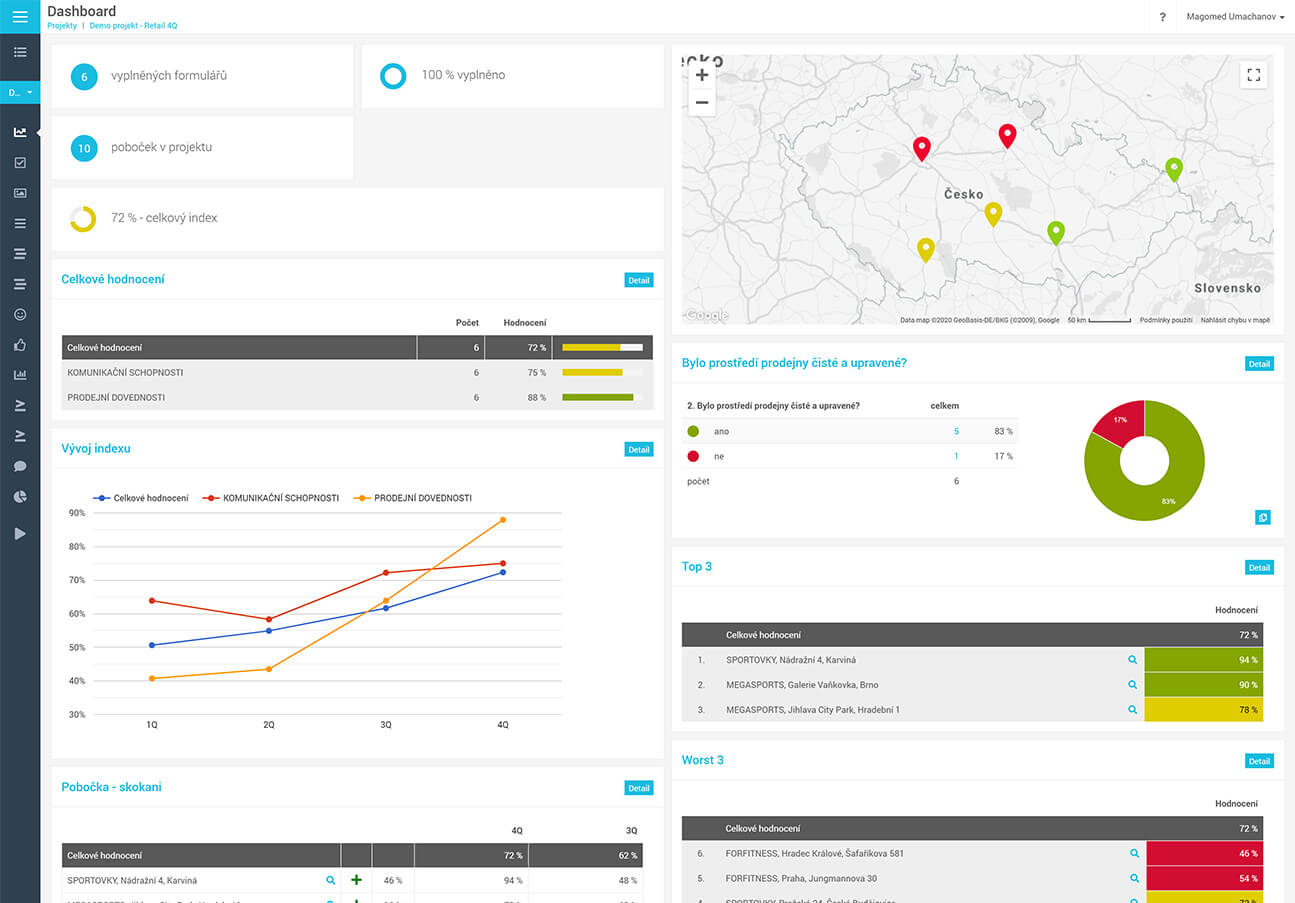This screenshot has width=1295, height=903.
Task: Click the play triangle sidebar icon
Action: pos(20,534)
